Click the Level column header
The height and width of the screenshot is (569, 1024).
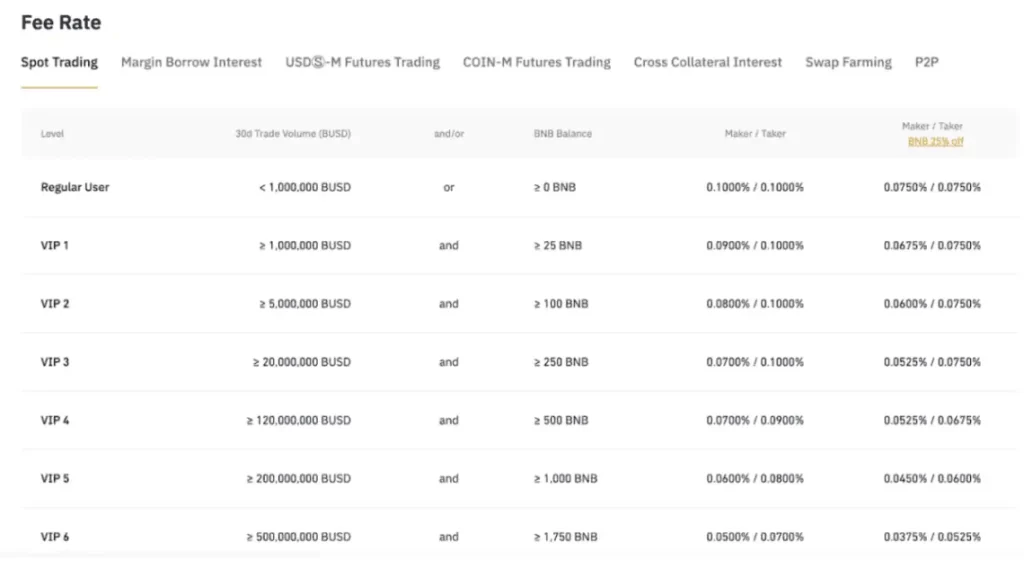(x=52, y=134)
